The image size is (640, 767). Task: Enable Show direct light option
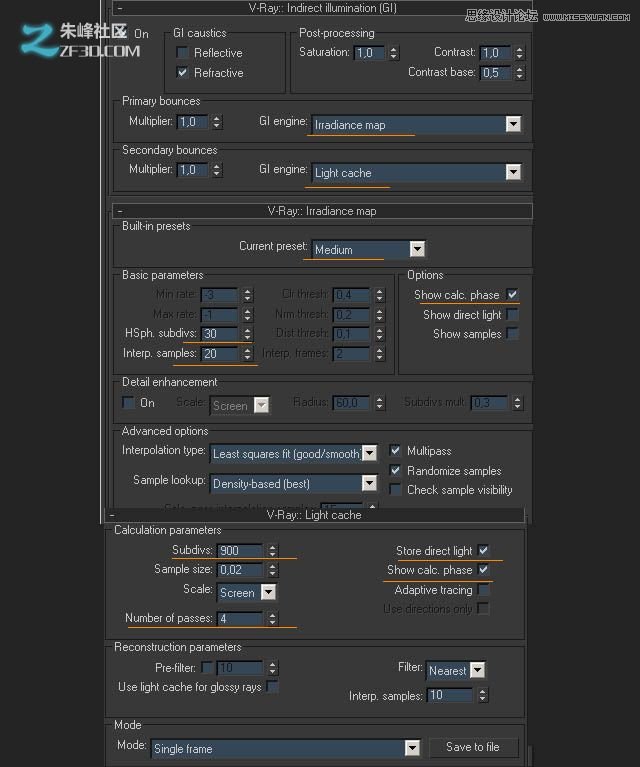click(x=512, y=315)
